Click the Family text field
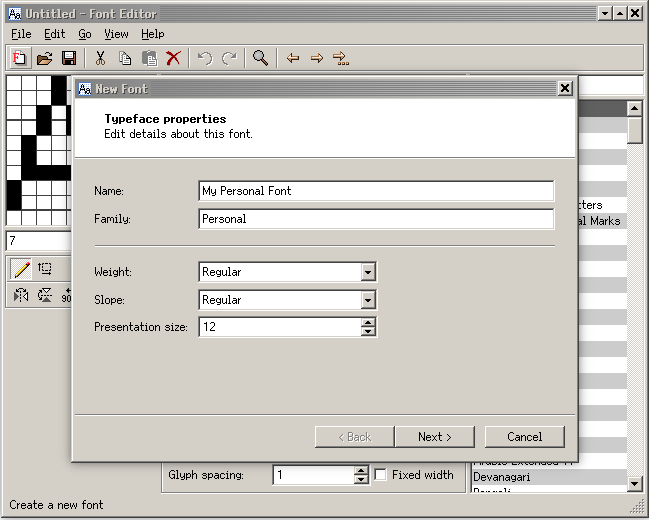 376,219
